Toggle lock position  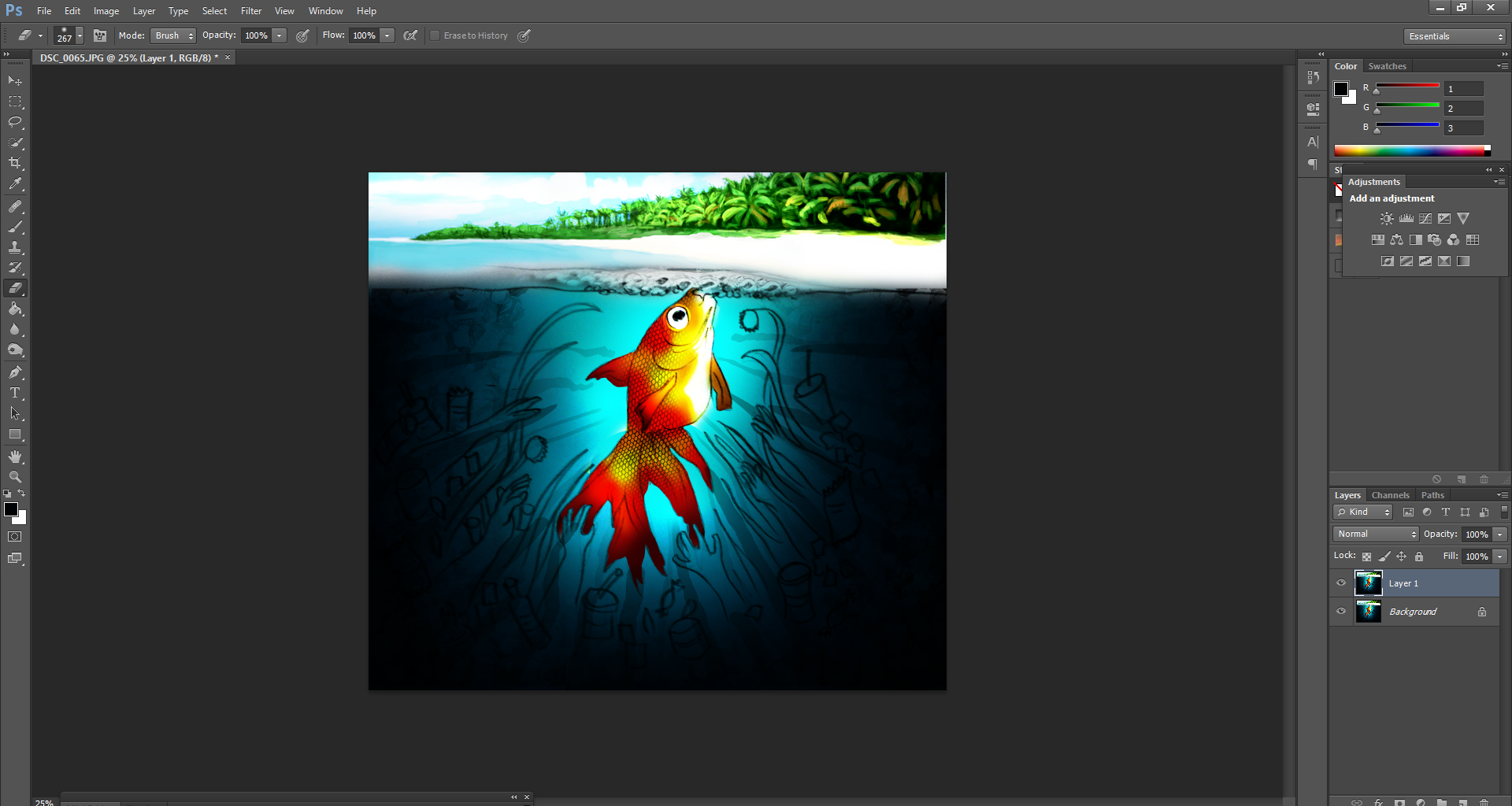[1401, 556]
